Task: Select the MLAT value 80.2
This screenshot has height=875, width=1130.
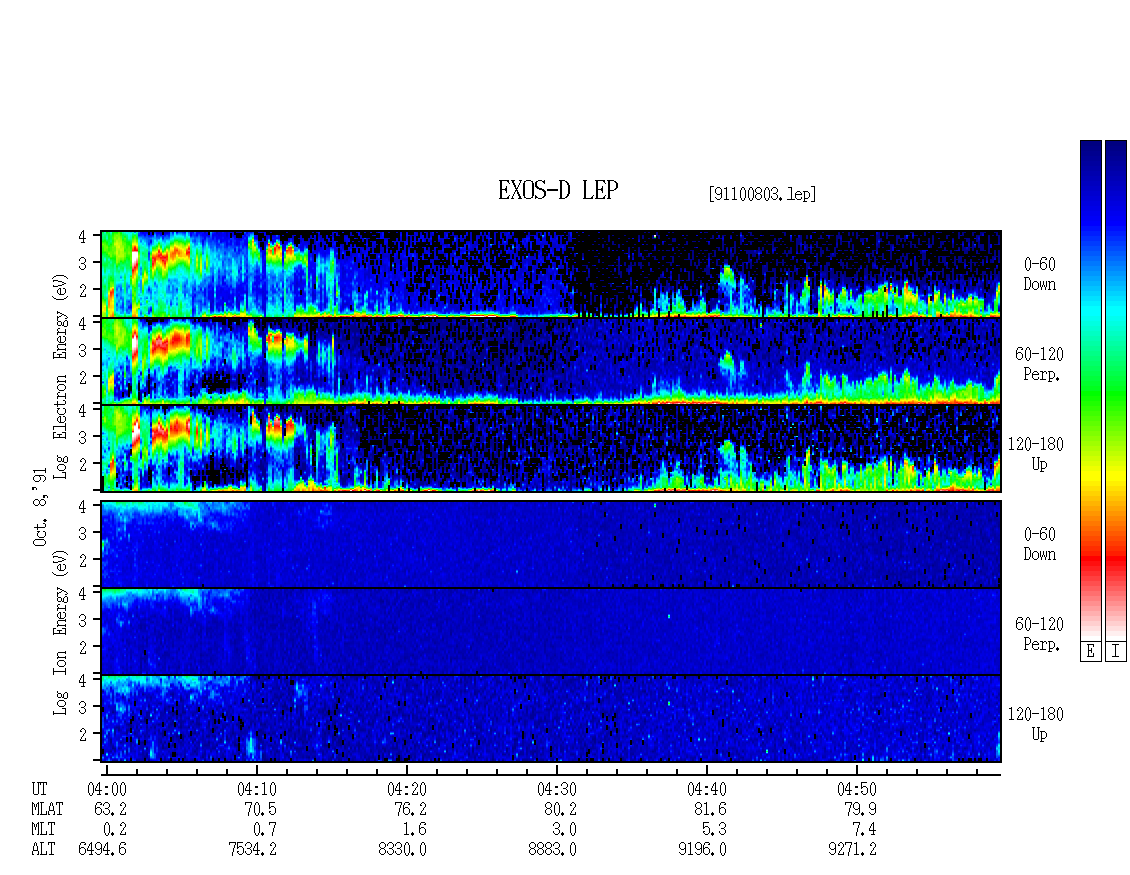Action: coord(560,809)
